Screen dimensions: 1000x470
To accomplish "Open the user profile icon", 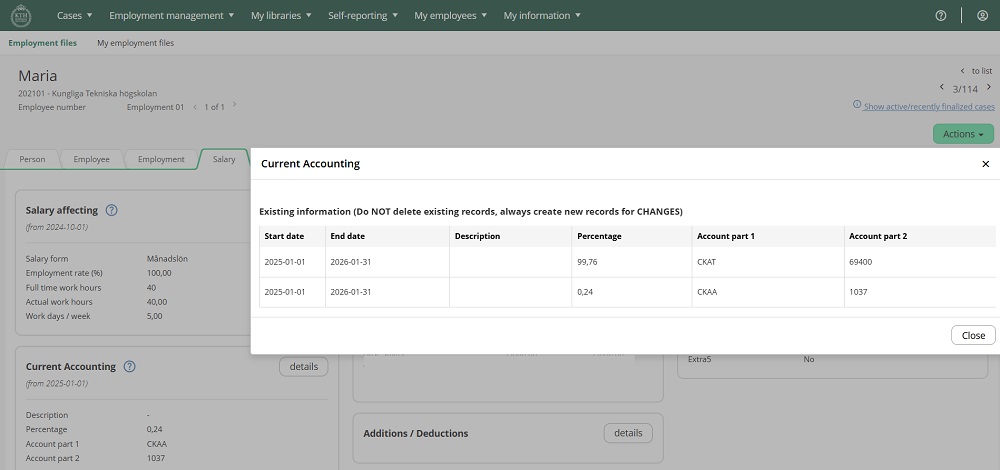I will [x=981, y=16].
